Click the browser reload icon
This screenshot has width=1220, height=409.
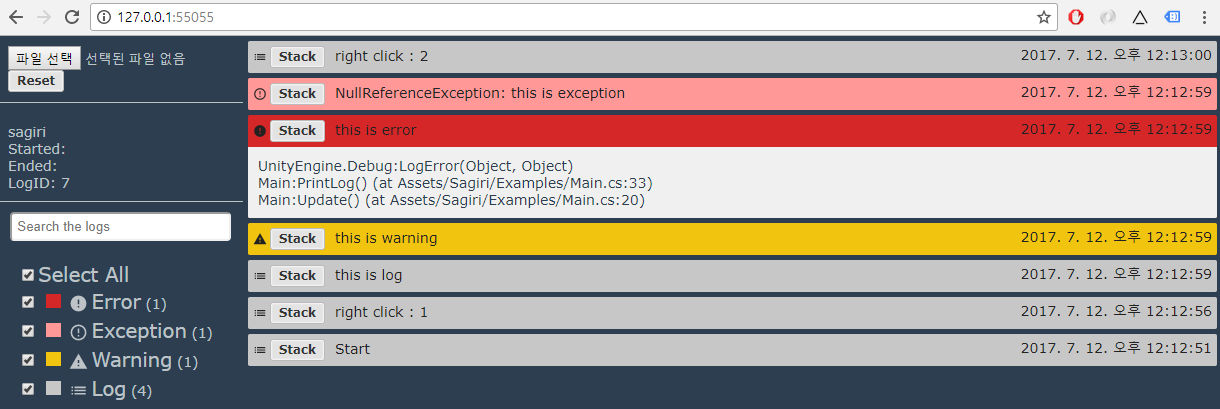71,17
